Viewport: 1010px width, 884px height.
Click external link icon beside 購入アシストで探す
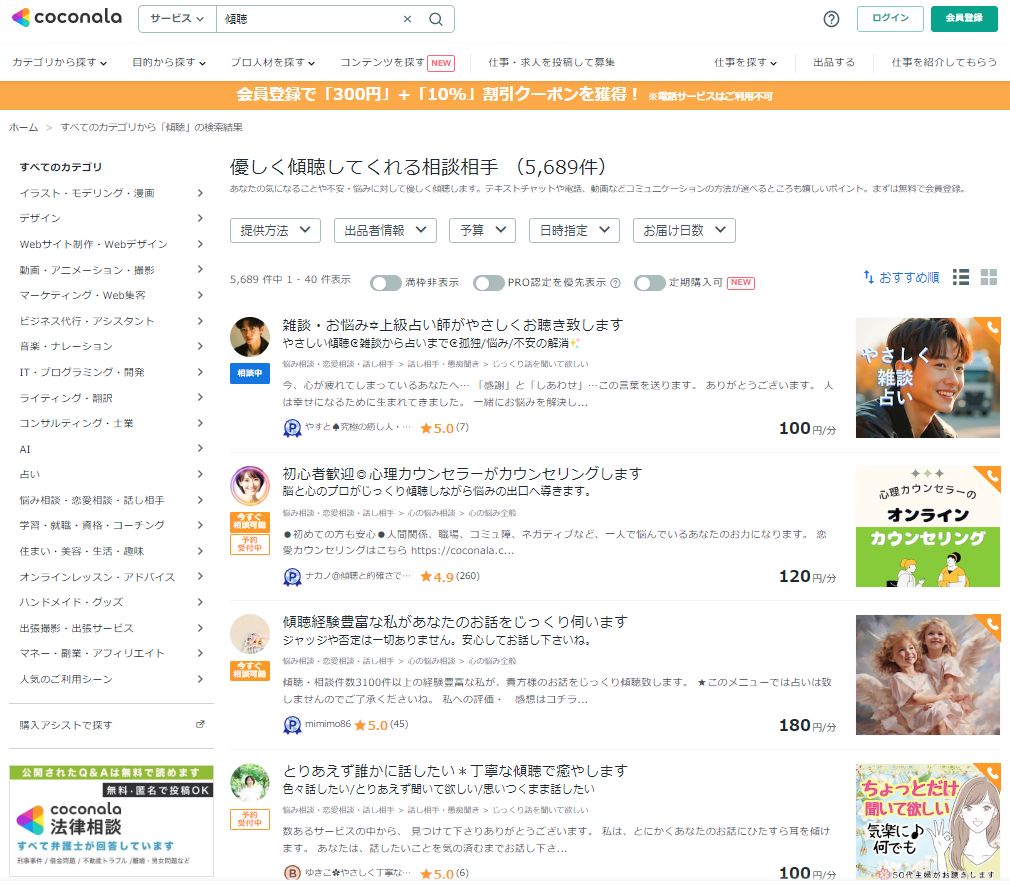point(200,724)
